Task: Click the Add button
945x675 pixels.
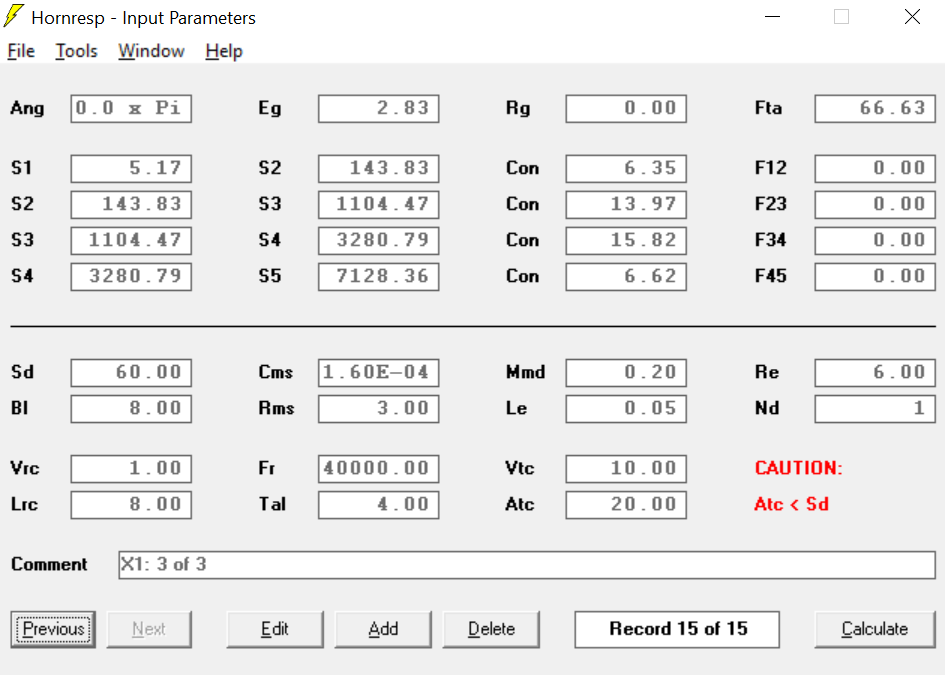Action: click(383, 629)
